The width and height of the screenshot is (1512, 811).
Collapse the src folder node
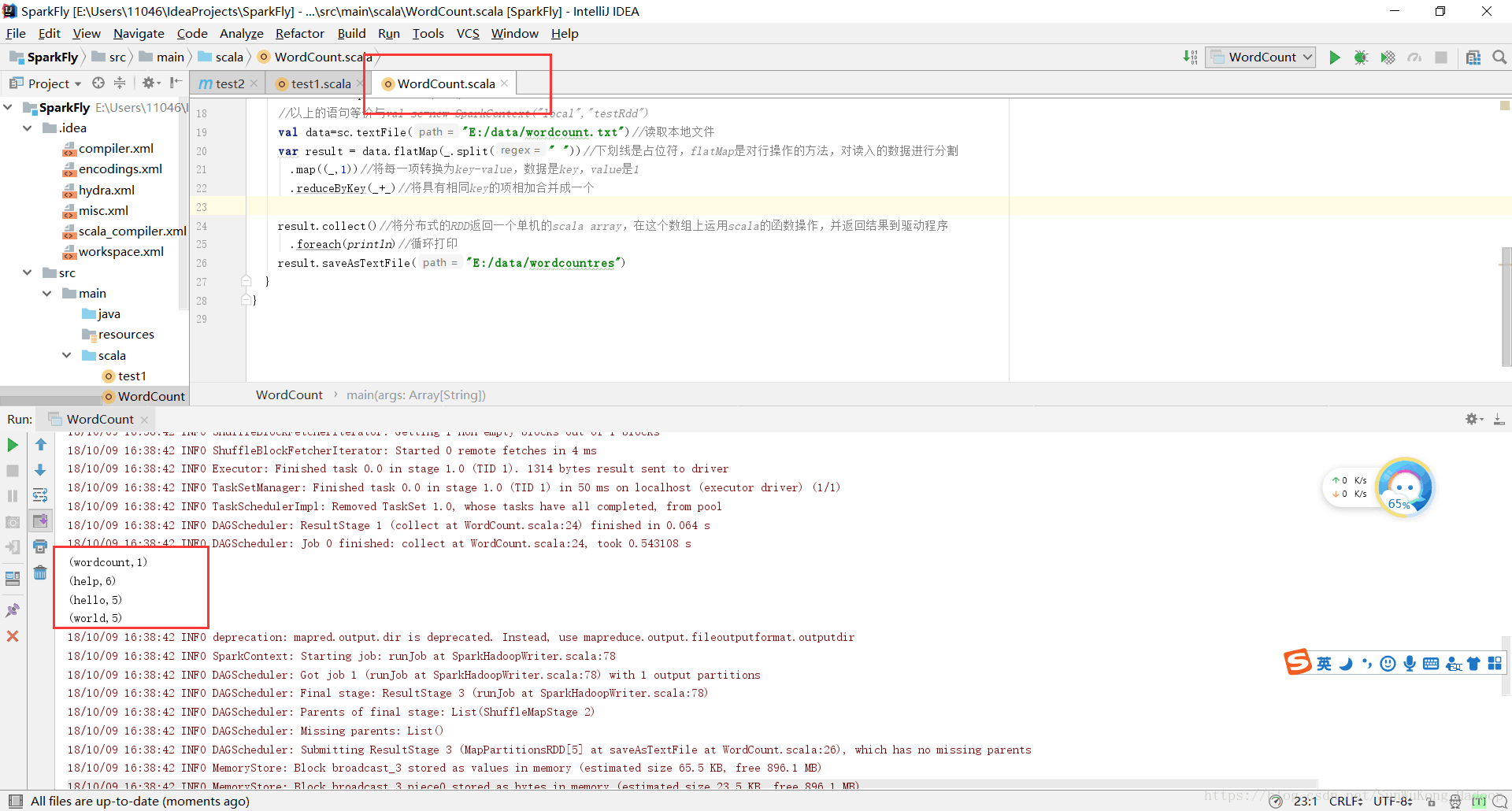tap(28, 272)
